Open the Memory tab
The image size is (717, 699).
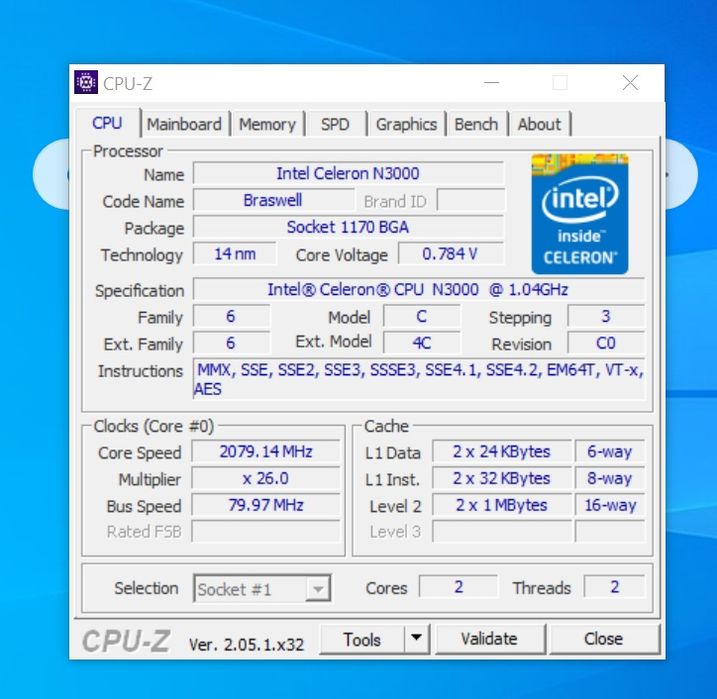[x=268, y=124]
